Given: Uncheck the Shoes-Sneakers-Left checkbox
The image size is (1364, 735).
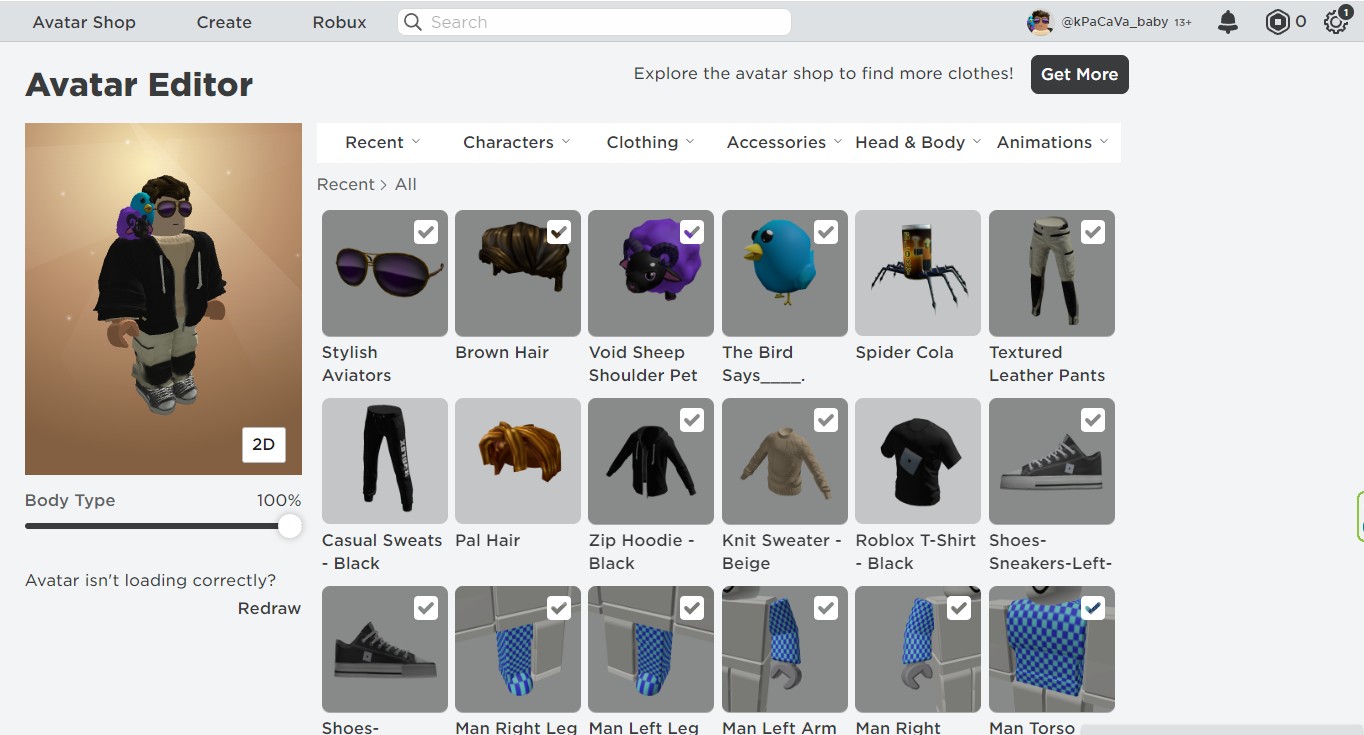Looking at the screenshot, I should pos(1093,420).
